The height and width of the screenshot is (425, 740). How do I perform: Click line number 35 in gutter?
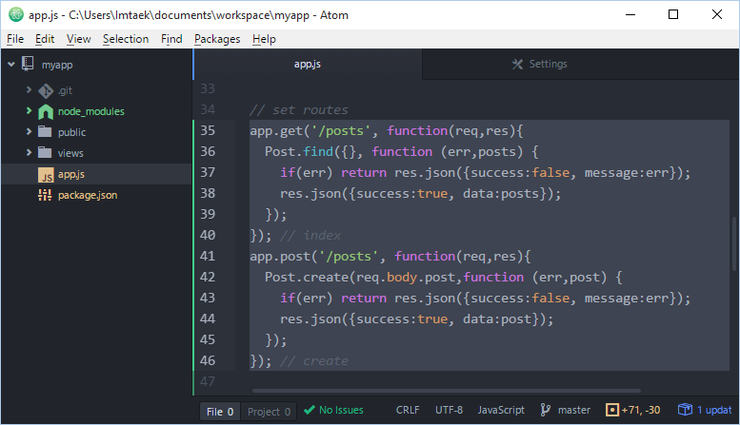point(208,130)
